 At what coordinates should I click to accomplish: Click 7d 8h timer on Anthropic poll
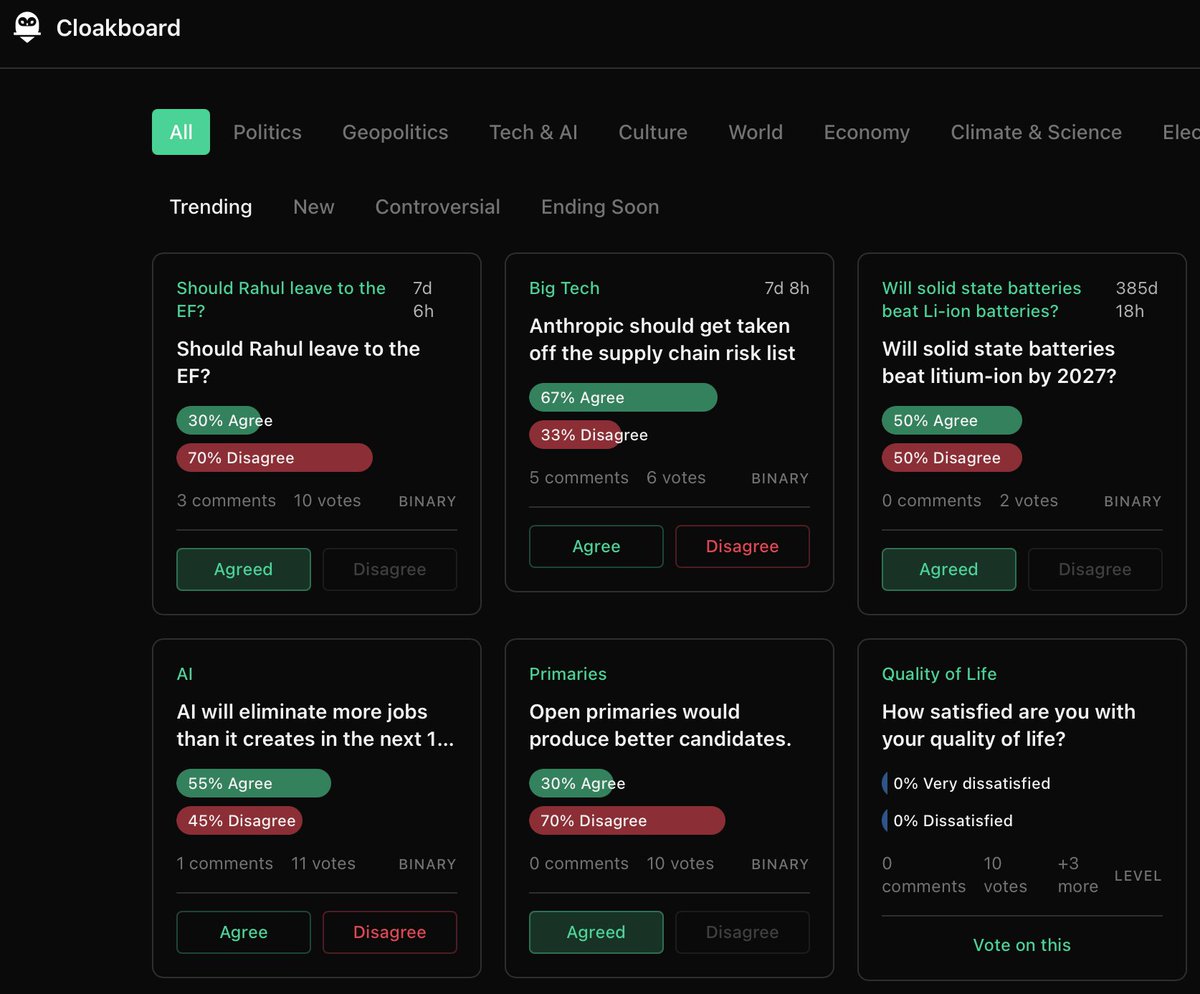[x=787, y=288]
